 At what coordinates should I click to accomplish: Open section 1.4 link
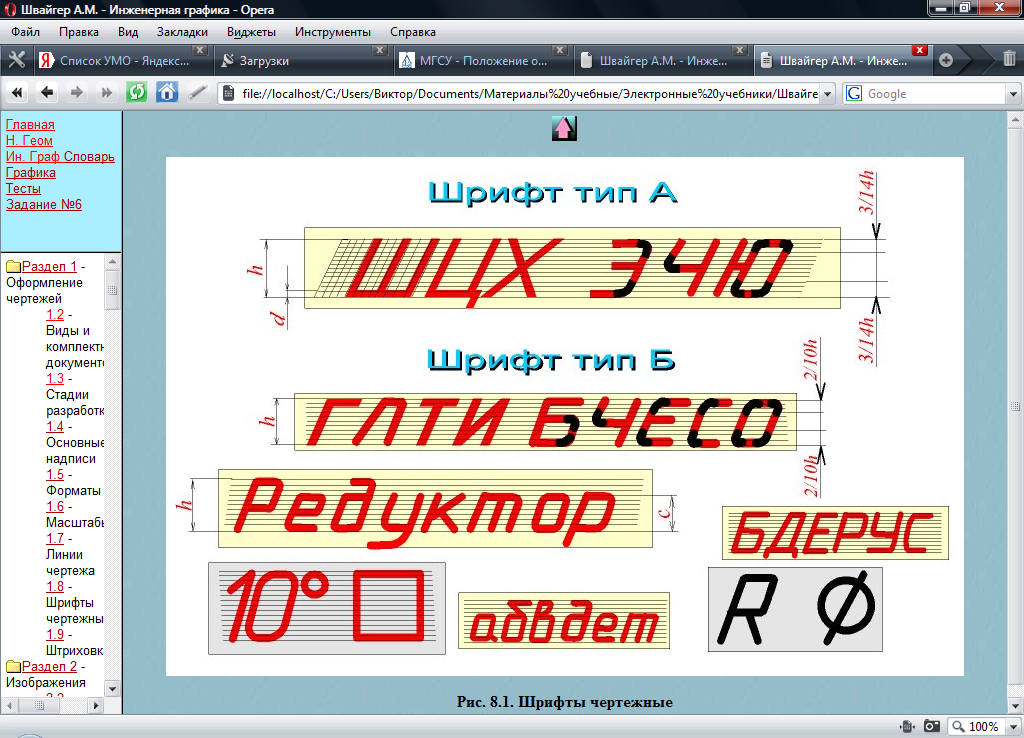click(x=55, y=426)
